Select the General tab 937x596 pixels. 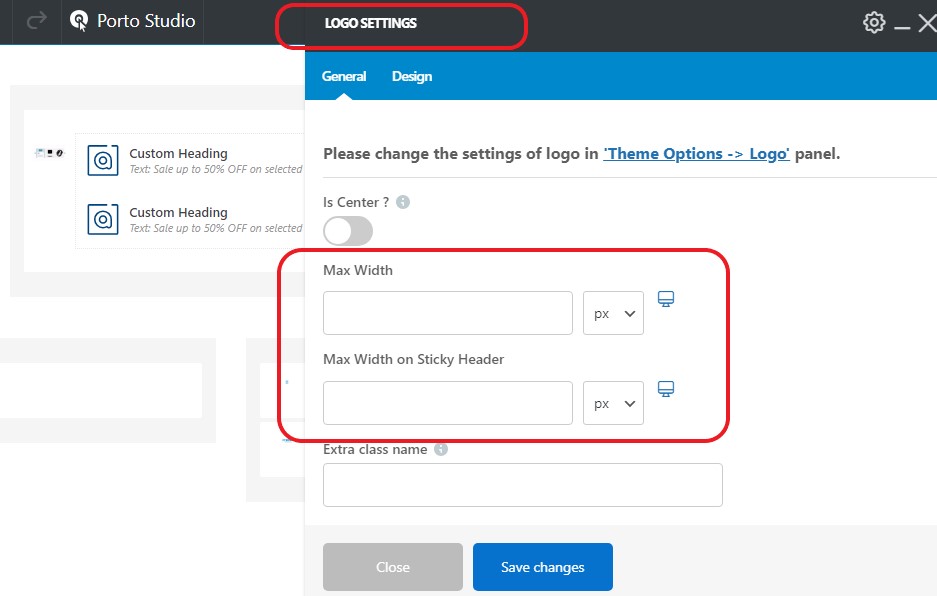pyautogui.click(x=344, y=76)
